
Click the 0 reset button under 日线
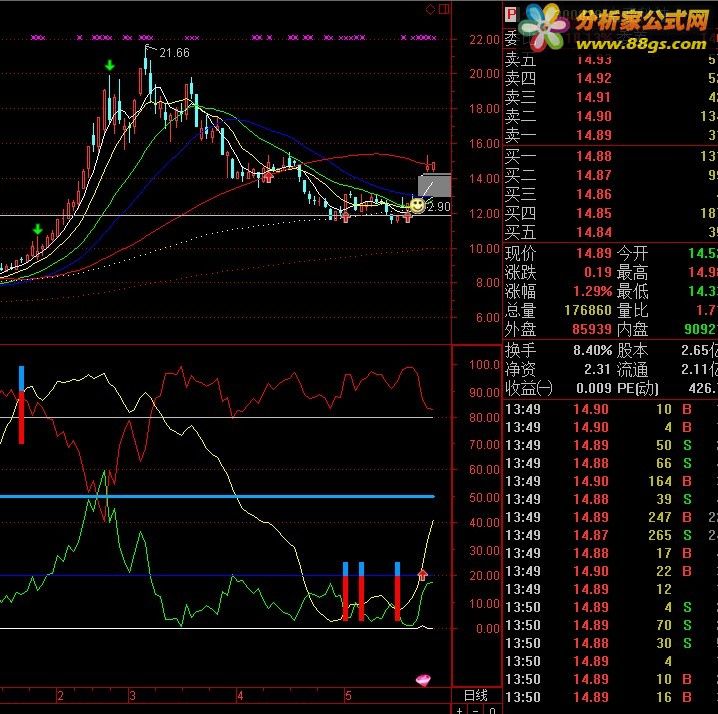(x=492, y=710)
